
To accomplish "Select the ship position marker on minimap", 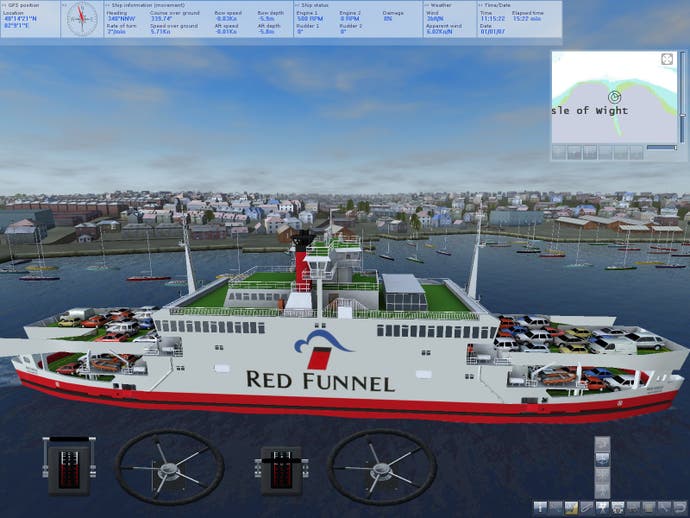I will (614, 96).
